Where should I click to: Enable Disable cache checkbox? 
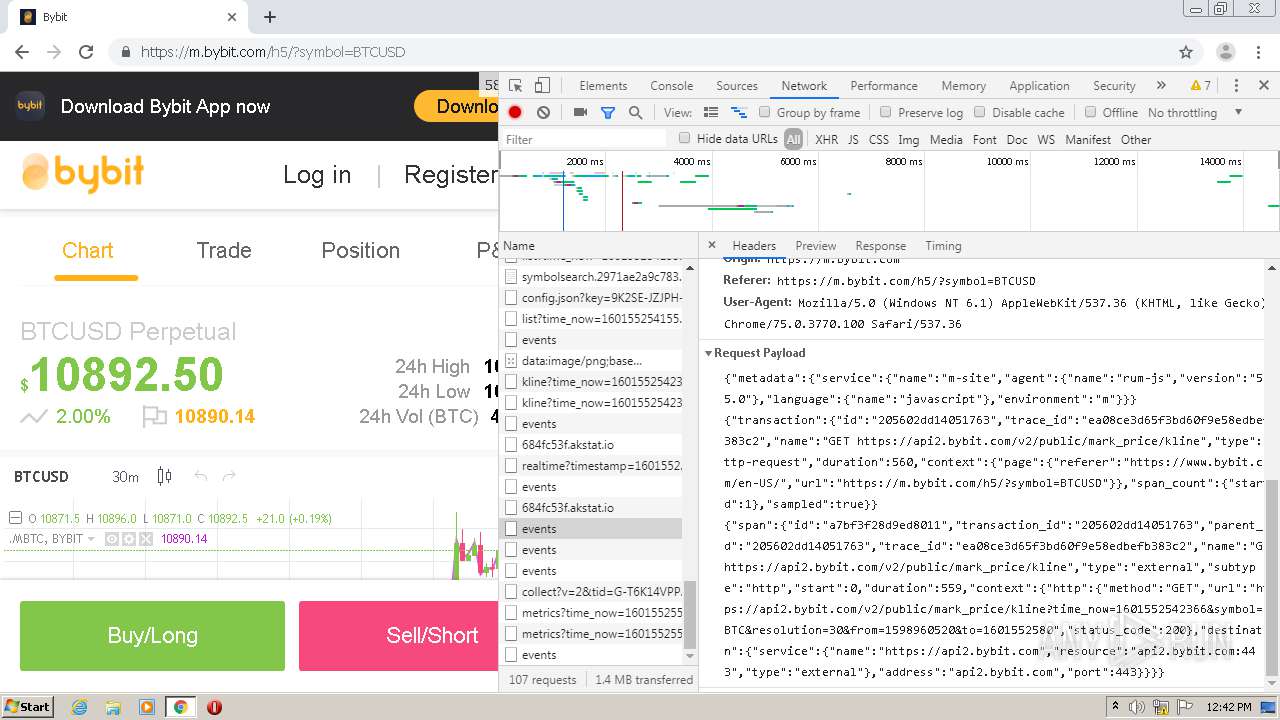tap(980, 112)
